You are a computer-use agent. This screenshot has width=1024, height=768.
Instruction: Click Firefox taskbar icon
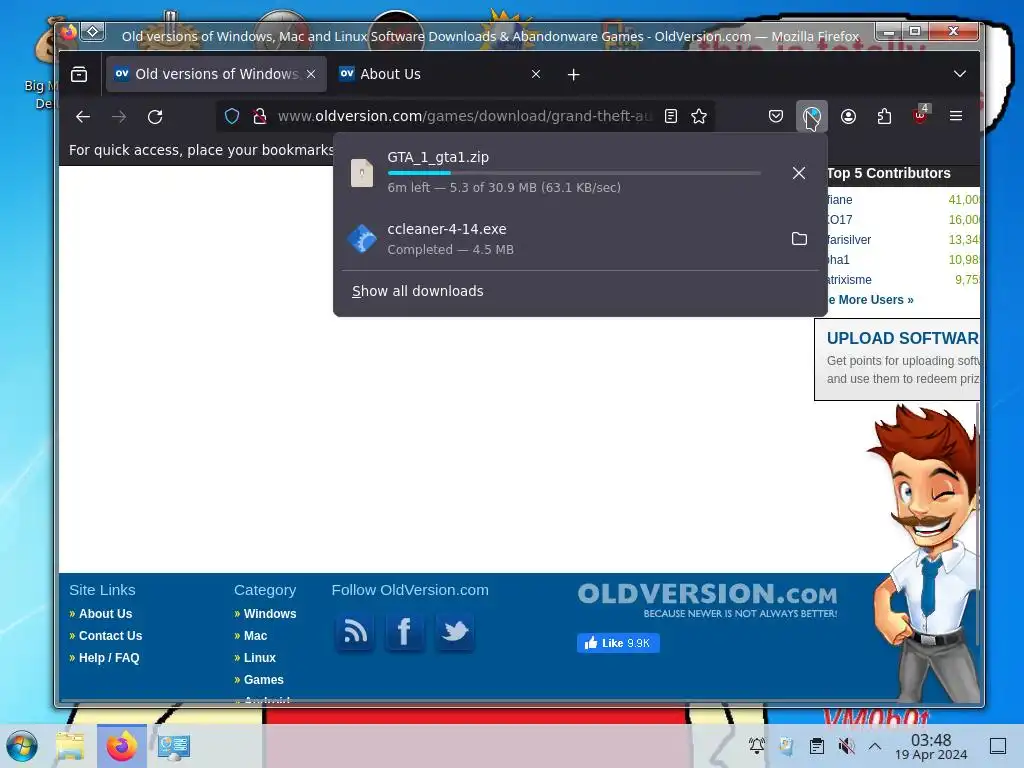(x=121, y=746)
